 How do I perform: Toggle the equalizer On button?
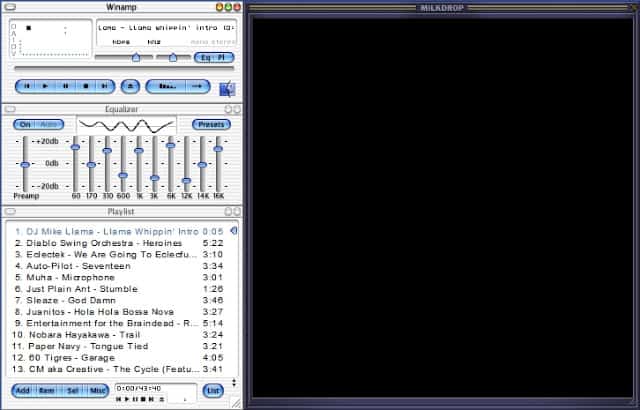click(x=26, y=124)
